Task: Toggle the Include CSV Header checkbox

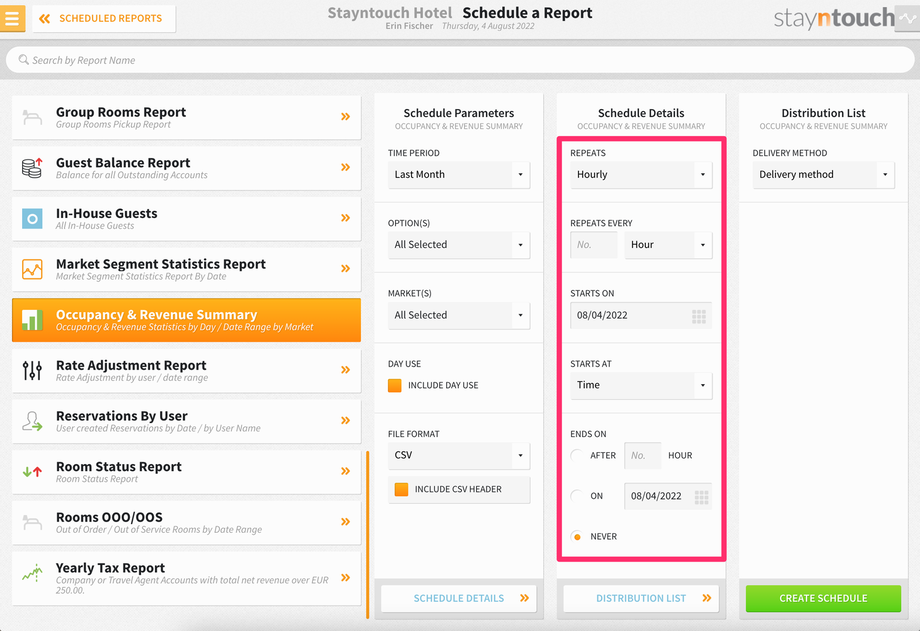Action: coord(401,490)
